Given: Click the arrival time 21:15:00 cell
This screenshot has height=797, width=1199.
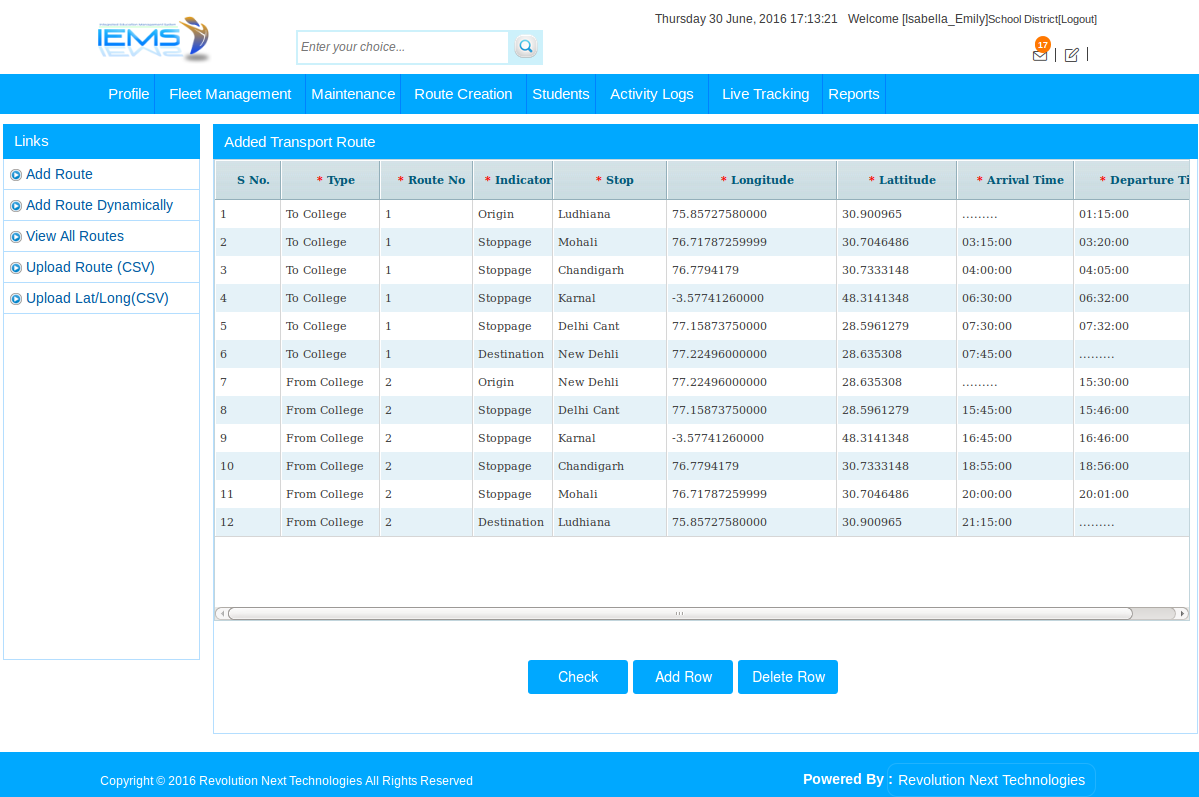Looking at the screenshot, I should tap(1015, 522).
